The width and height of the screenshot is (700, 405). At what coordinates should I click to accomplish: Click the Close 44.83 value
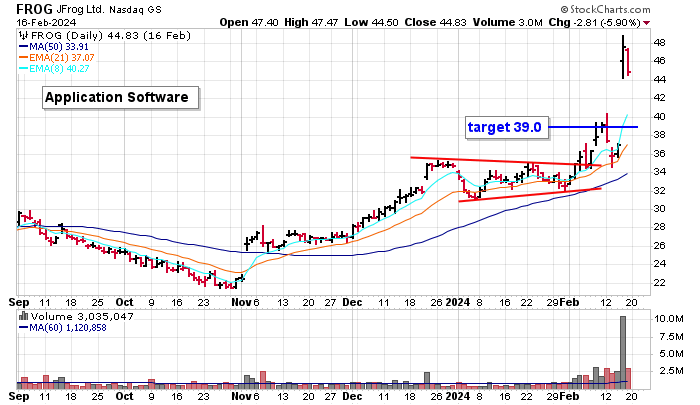click(x=435, y=22)
